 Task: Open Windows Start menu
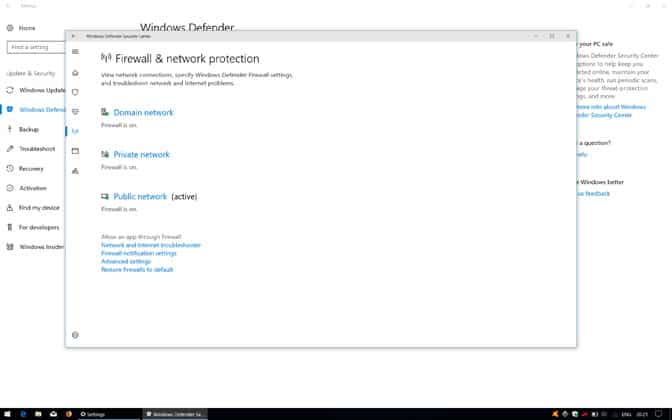click(7, 414)
